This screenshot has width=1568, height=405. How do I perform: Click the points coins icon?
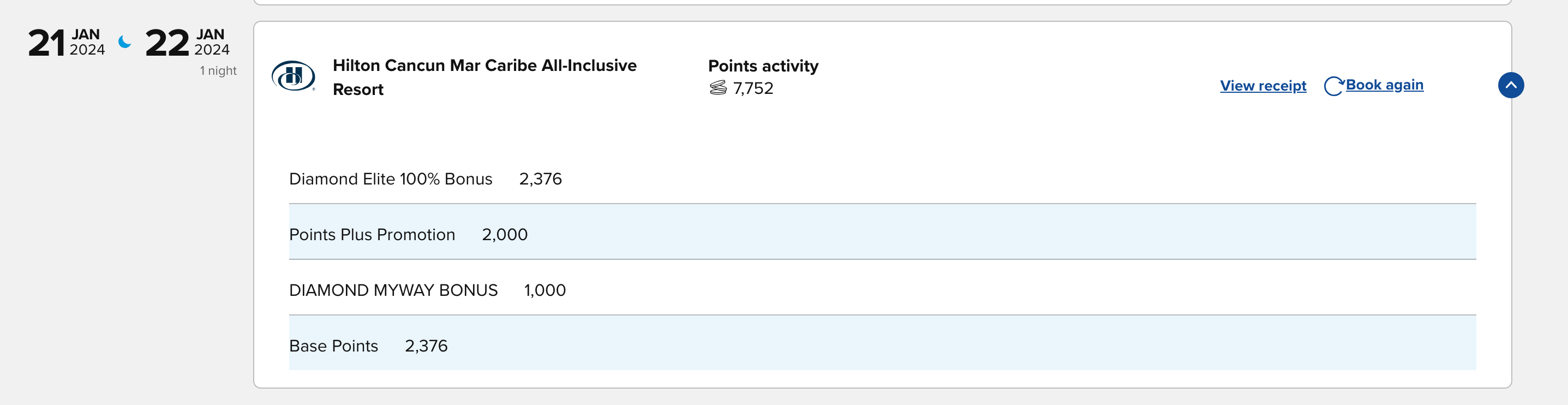[x=717, y=88]
